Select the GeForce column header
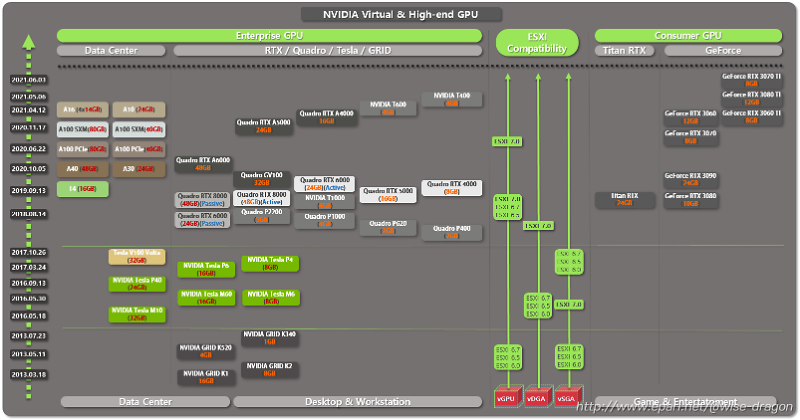800x420 pixels. click(723, 51)
